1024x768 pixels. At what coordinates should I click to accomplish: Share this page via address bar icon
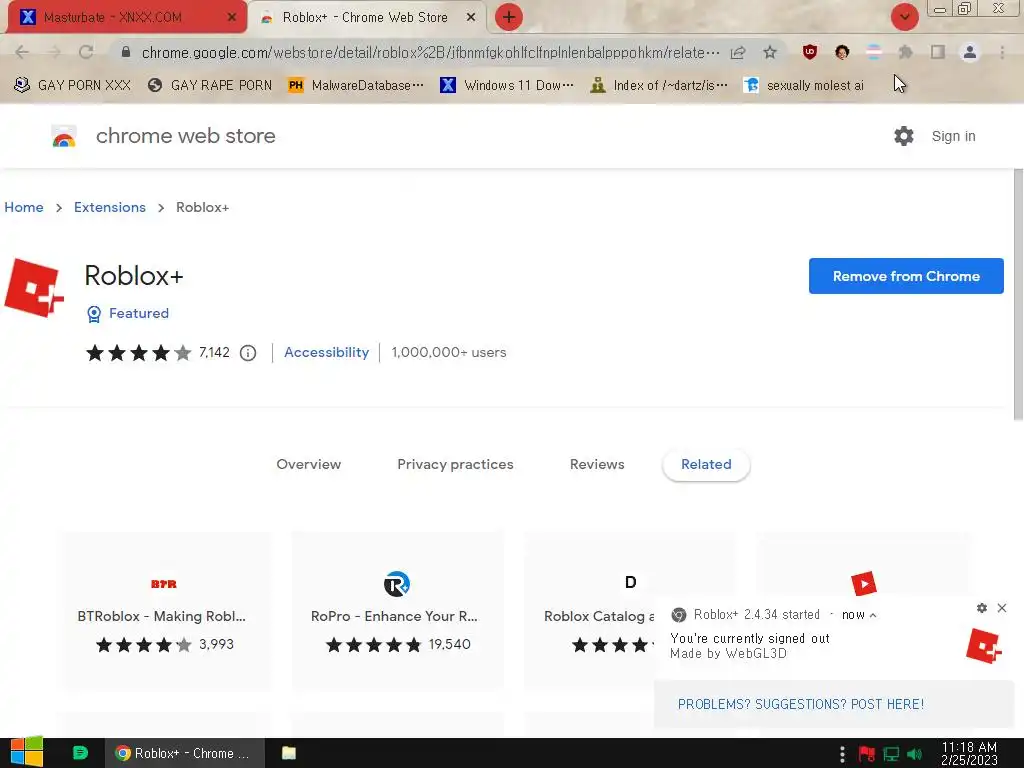[738, 52]
